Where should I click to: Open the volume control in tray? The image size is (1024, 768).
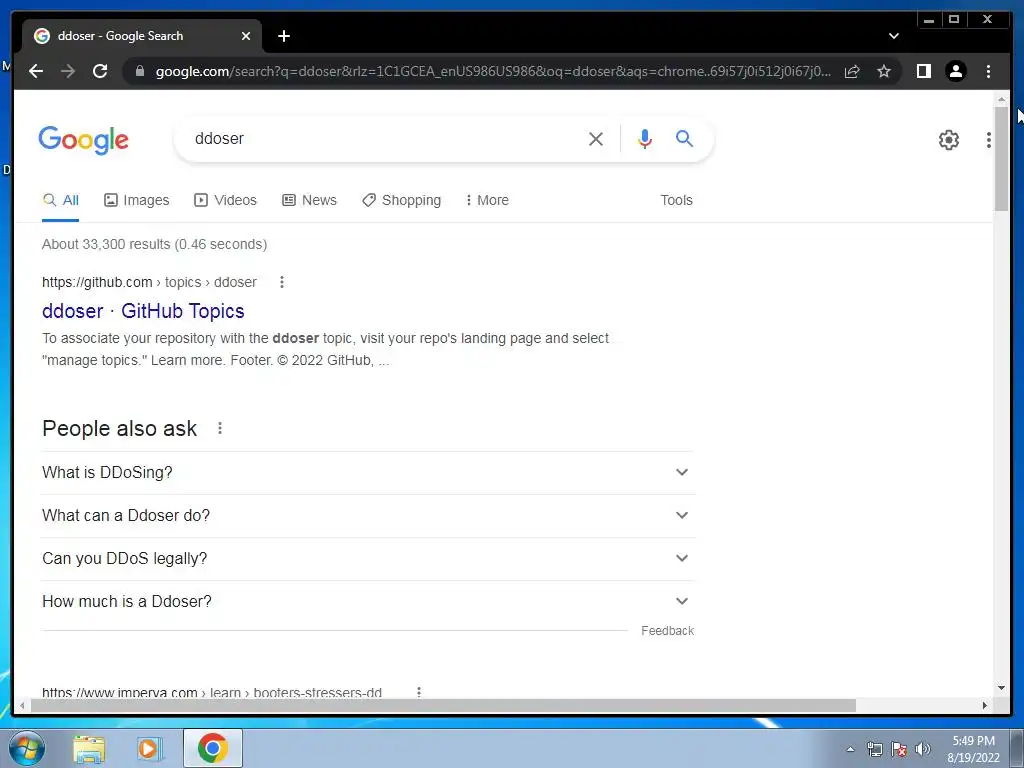pos(923,749)
